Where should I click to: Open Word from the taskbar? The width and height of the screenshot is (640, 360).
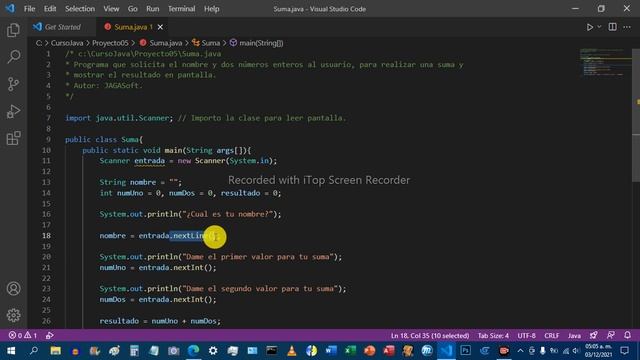pos(331,351)
